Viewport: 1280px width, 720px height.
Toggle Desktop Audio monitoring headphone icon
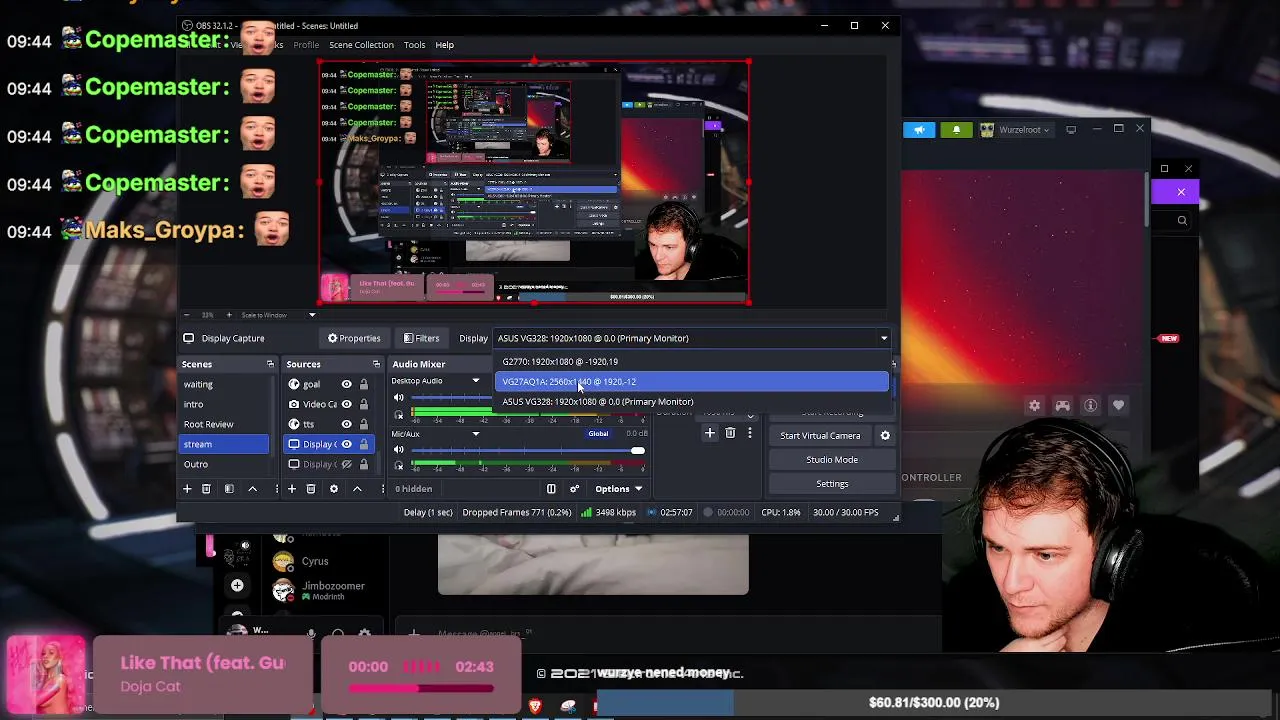pos(399,414)
